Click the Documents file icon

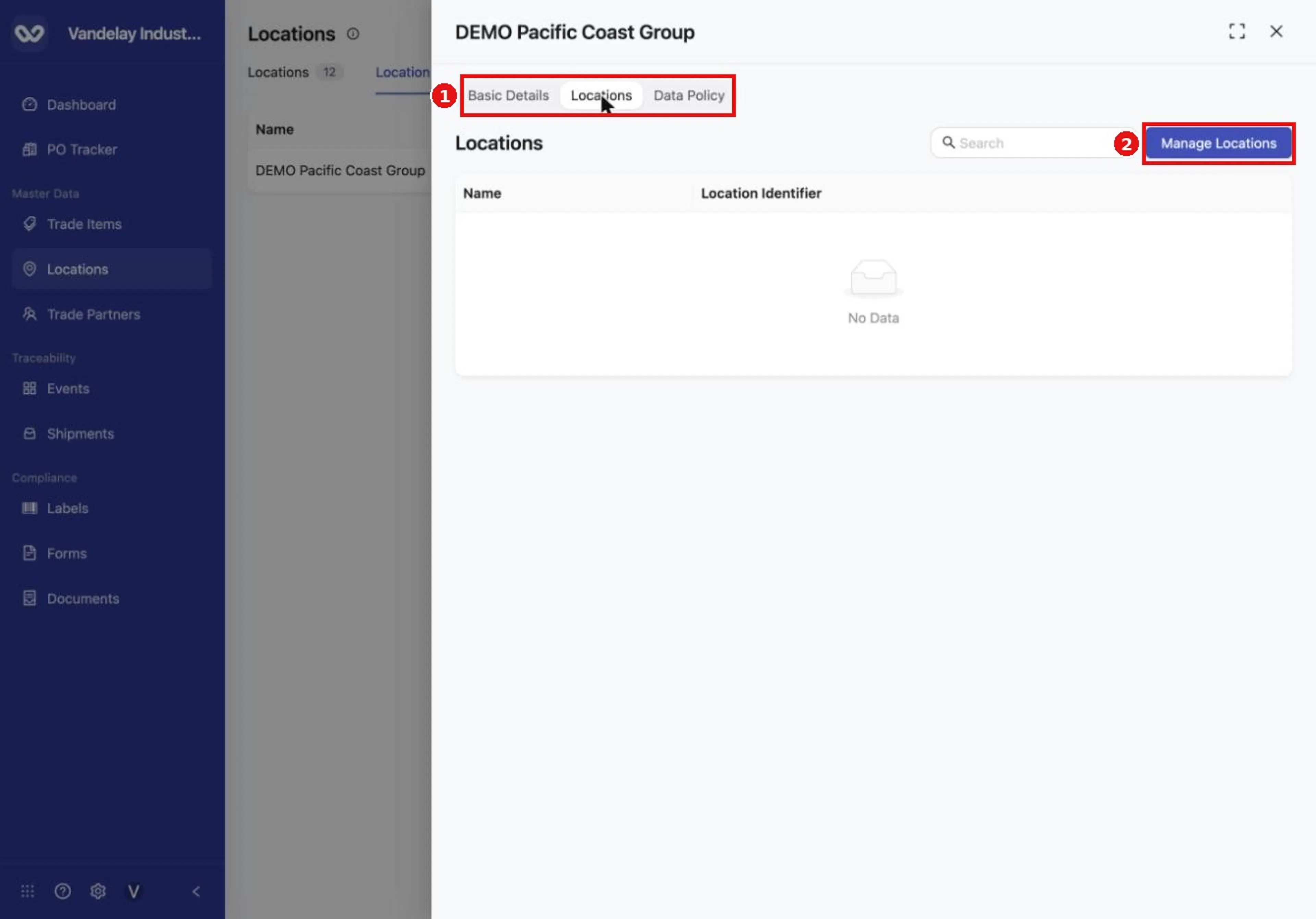[x=30, y=599]
